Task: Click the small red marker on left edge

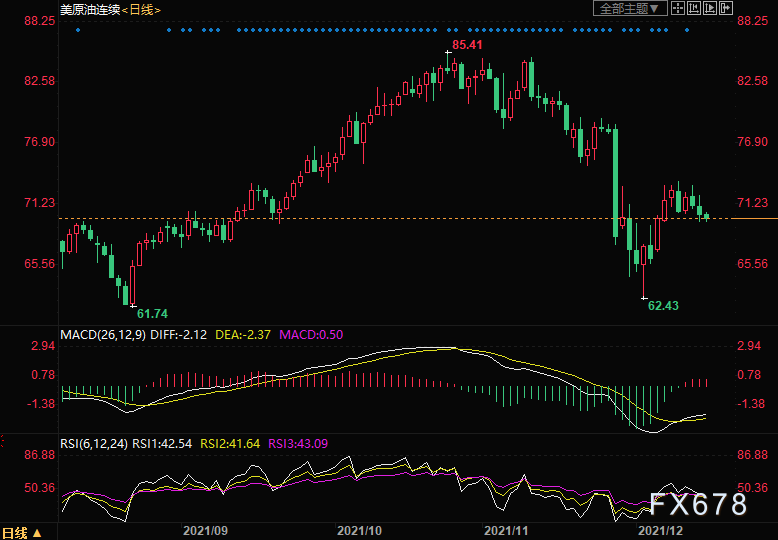Action: (2, 441)
